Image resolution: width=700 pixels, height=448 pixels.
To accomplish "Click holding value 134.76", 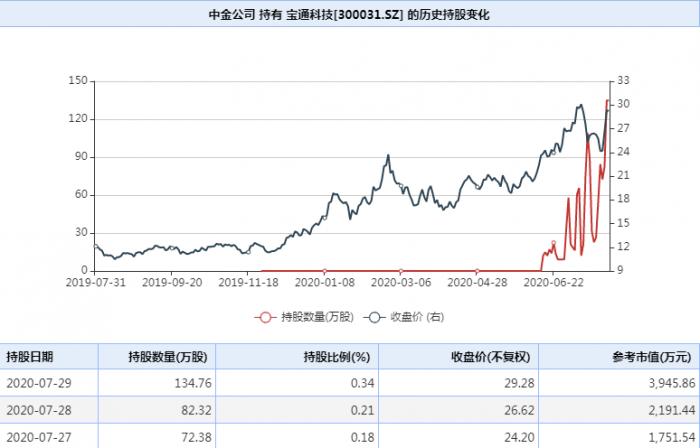I will [193, 383].
